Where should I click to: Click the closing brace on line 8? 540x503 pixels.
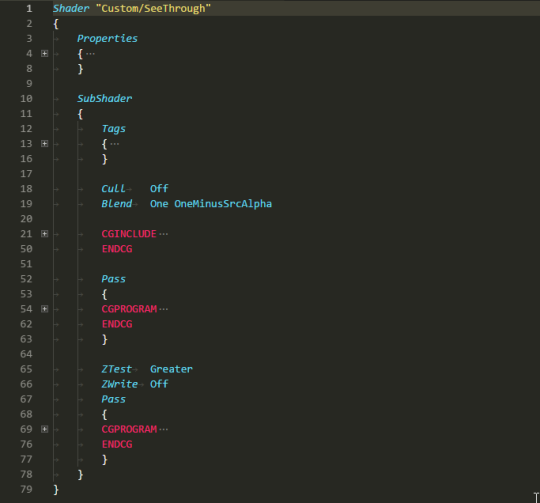point(80,69)
